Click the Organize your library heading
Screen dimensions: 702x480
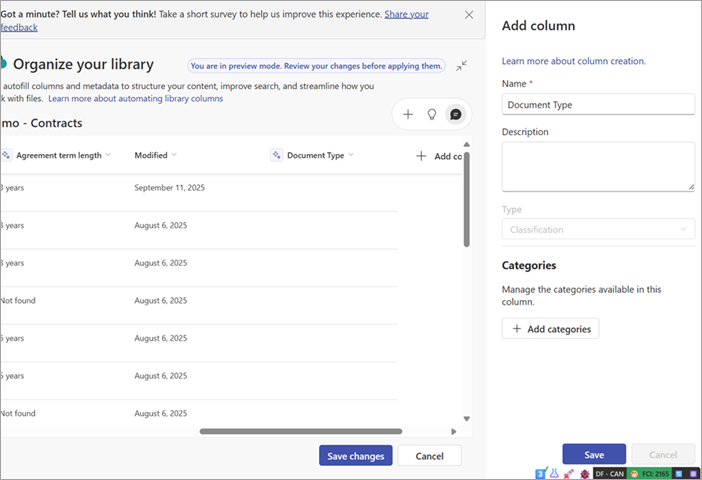click(x=83, y=64)
